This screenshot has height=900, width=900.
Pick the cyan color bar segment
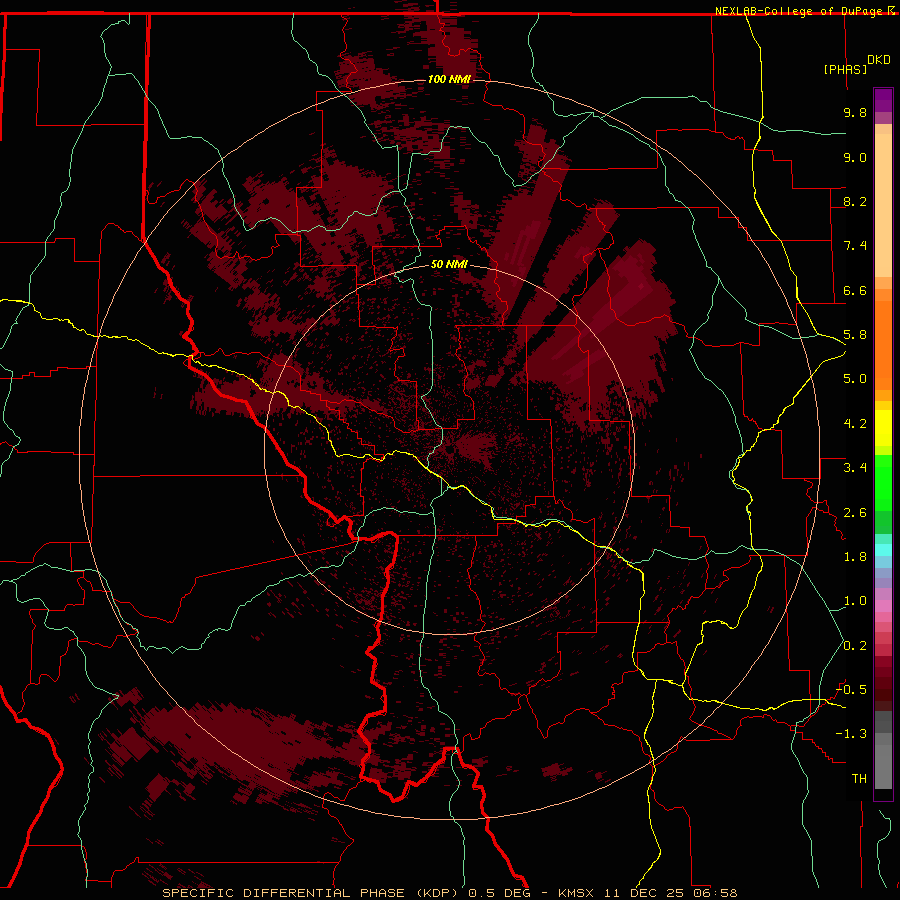click(x=883, y=550)
